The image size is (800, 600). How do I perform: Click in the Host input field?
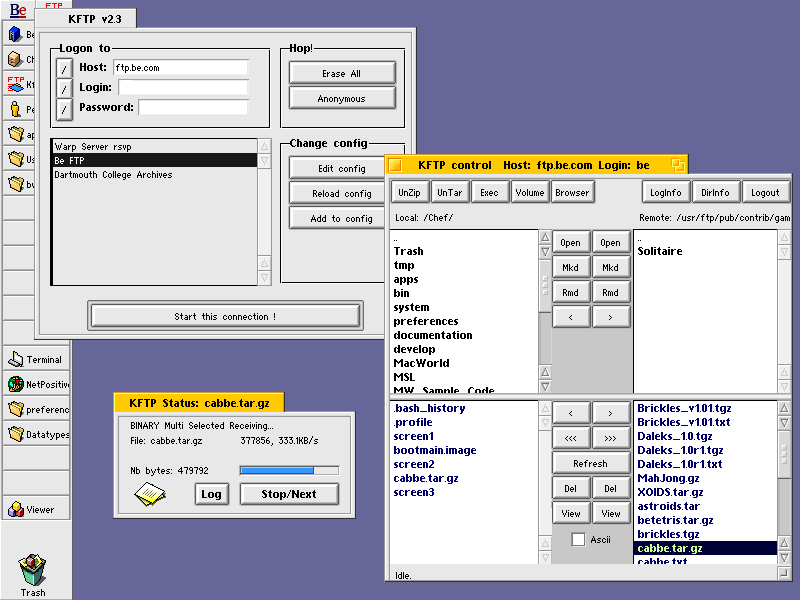[181, 67]
